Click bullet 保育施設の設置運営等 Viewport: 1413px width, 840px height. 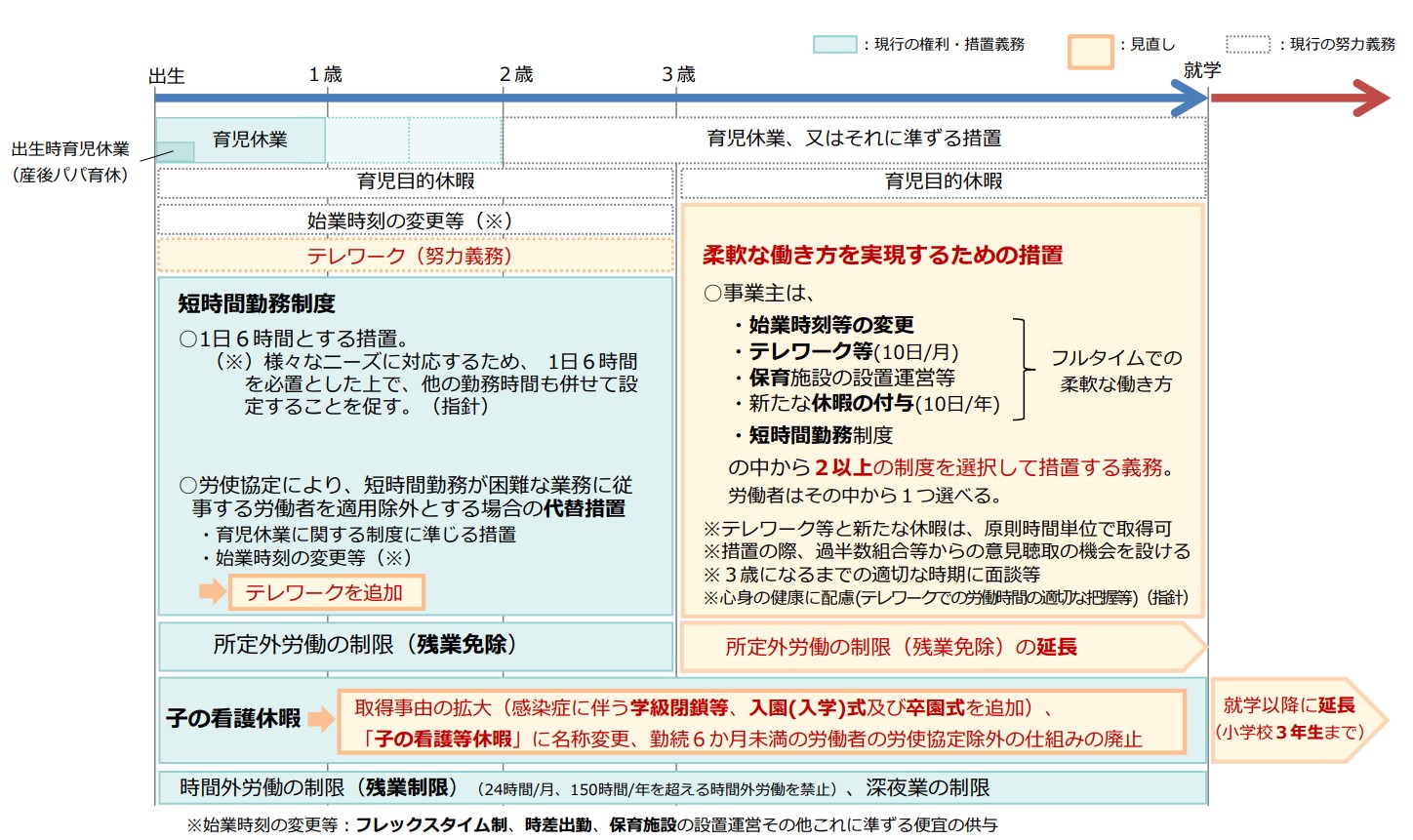pyautogui.click(x=843, y=378)
